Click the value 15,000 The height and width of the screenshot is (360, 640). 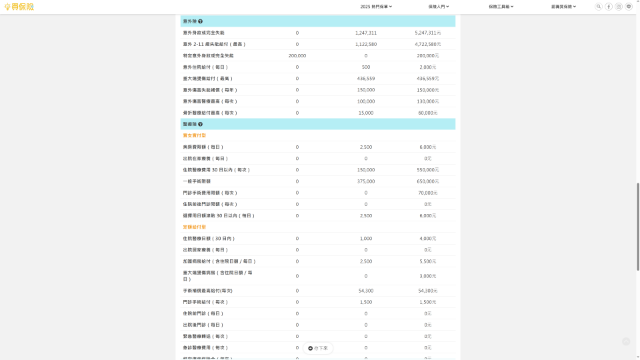366,113
